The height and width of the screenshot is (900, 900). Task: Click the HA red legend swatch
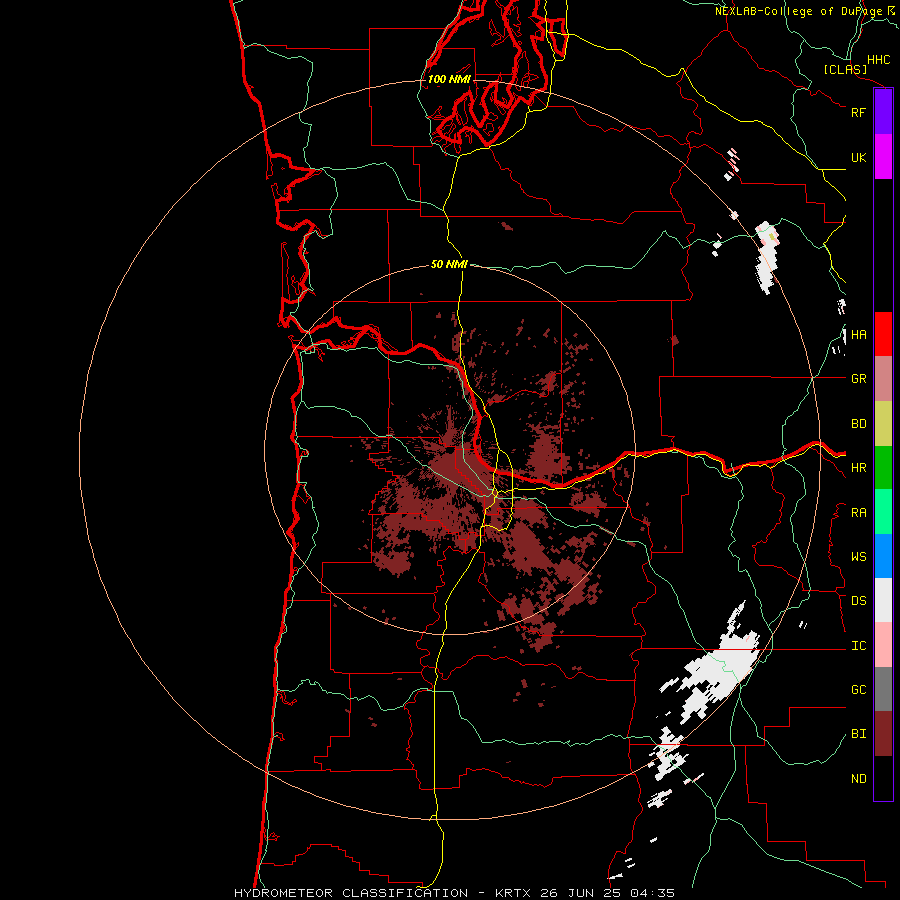coord(883,334)
